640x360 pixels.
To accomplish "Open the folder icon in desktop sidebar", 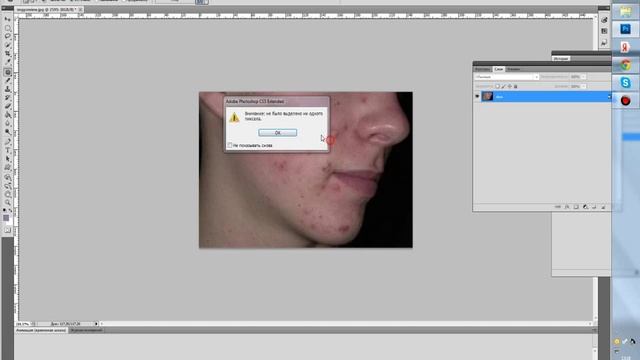I will point(625,11).
